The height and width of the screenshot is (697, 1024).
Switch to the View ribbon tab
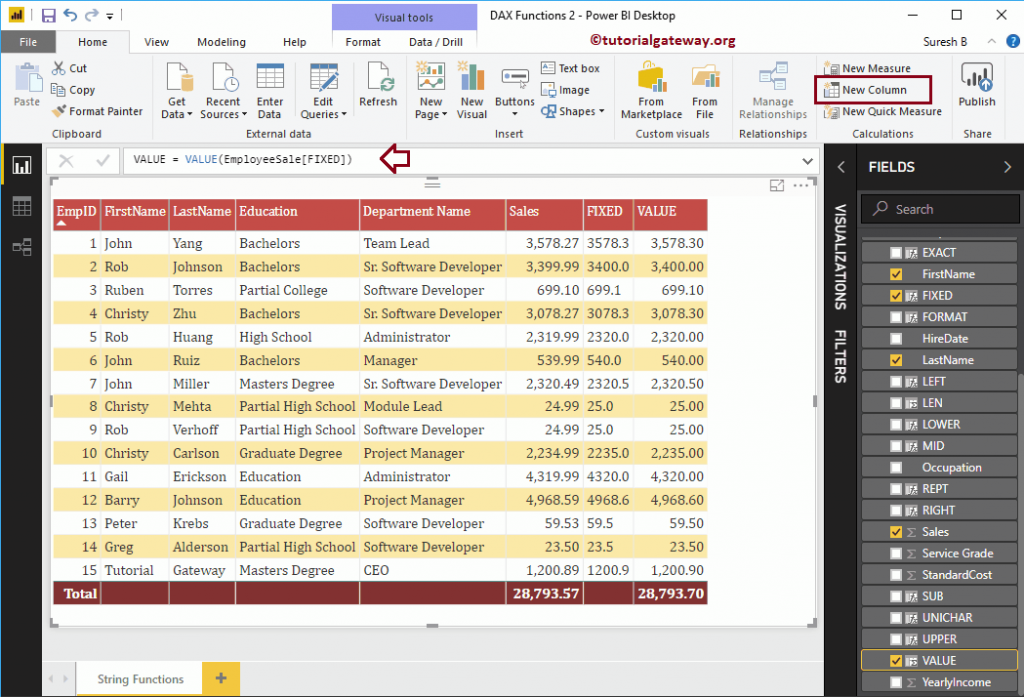click(x=156, y=42)
